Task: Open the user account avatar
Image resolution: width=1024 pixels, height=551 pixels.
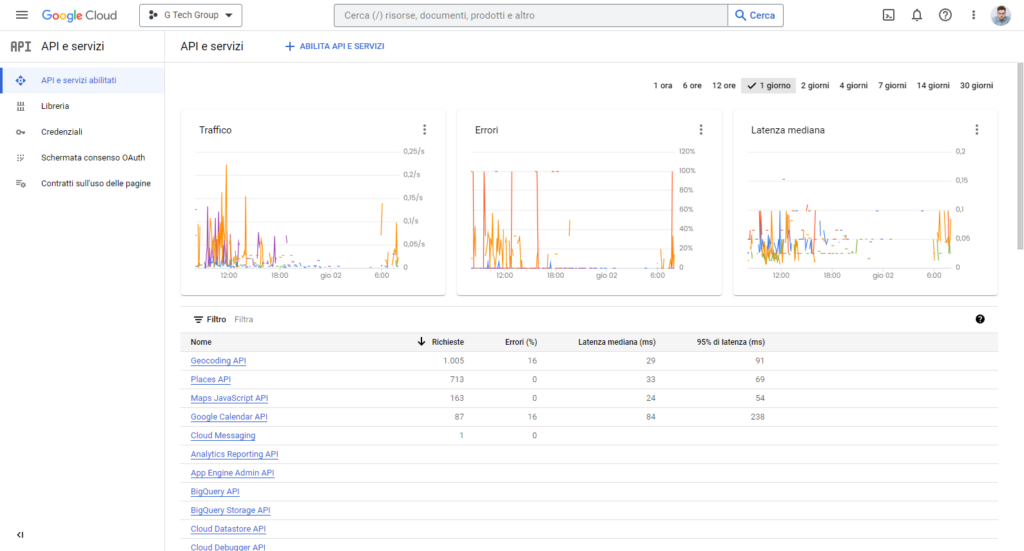Action: [x=1000, y=15]
